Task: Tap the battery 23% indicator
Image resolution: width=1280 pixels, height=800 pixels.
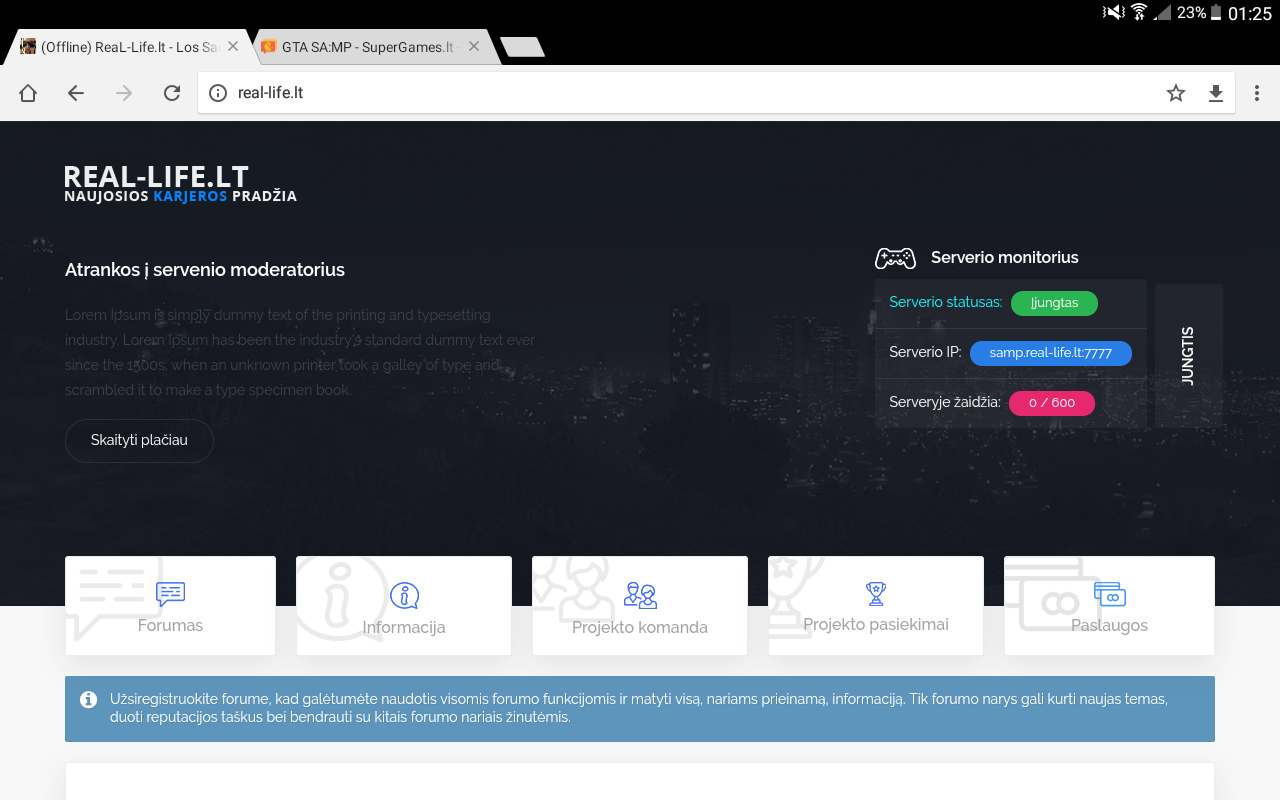Action: tap(1199, 13)
